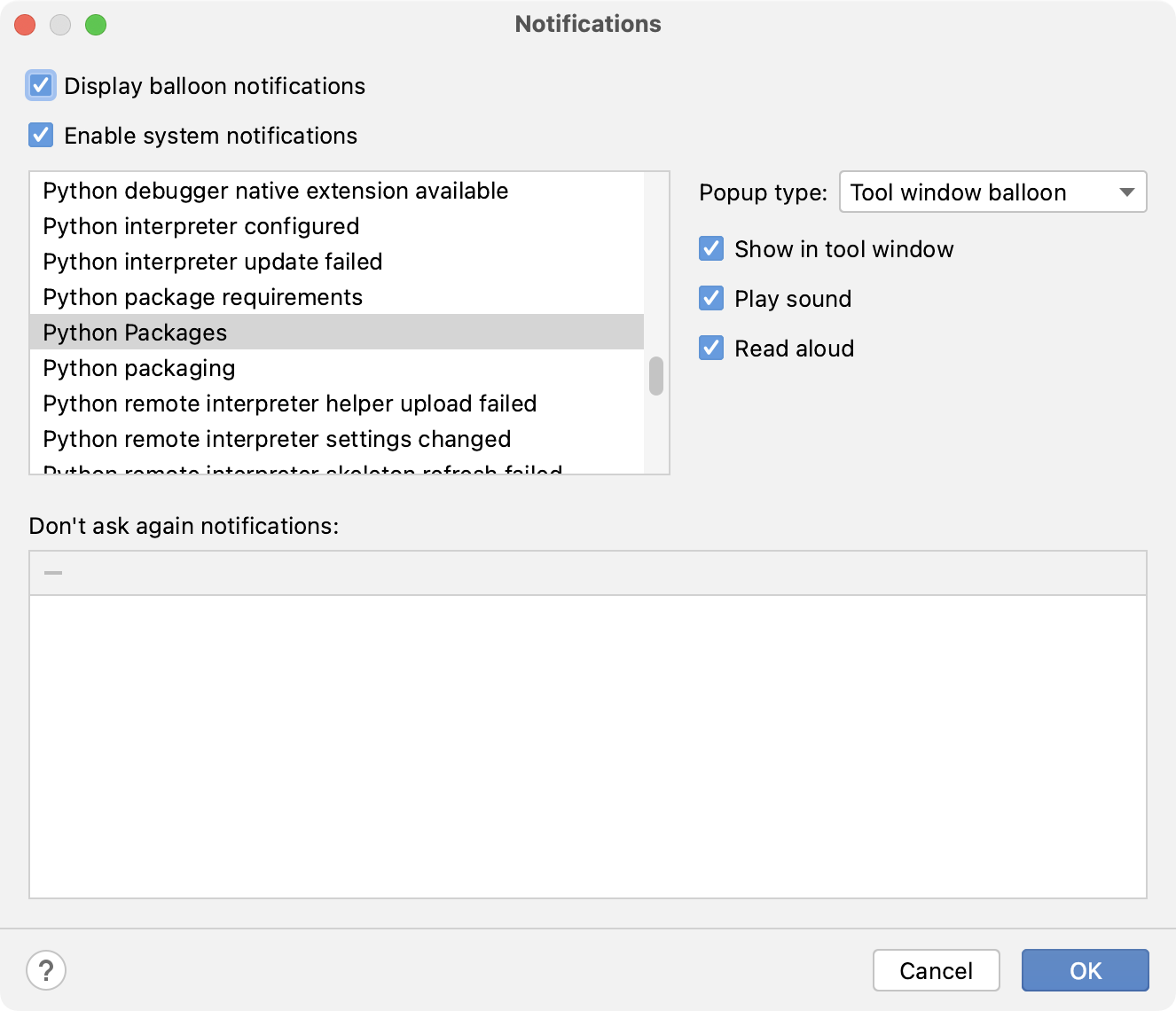This screenshot has width=1176, height=1011.
Task: Choose Python package requirements entry
Action: (x=202, y=297)
